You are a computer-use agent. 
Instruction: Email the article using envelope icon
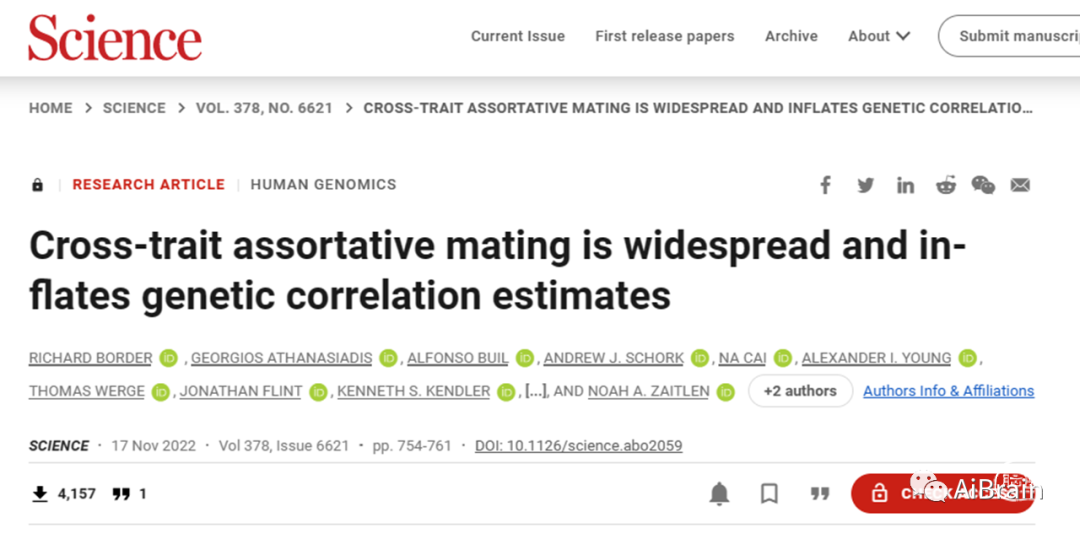coord(1020,185)
